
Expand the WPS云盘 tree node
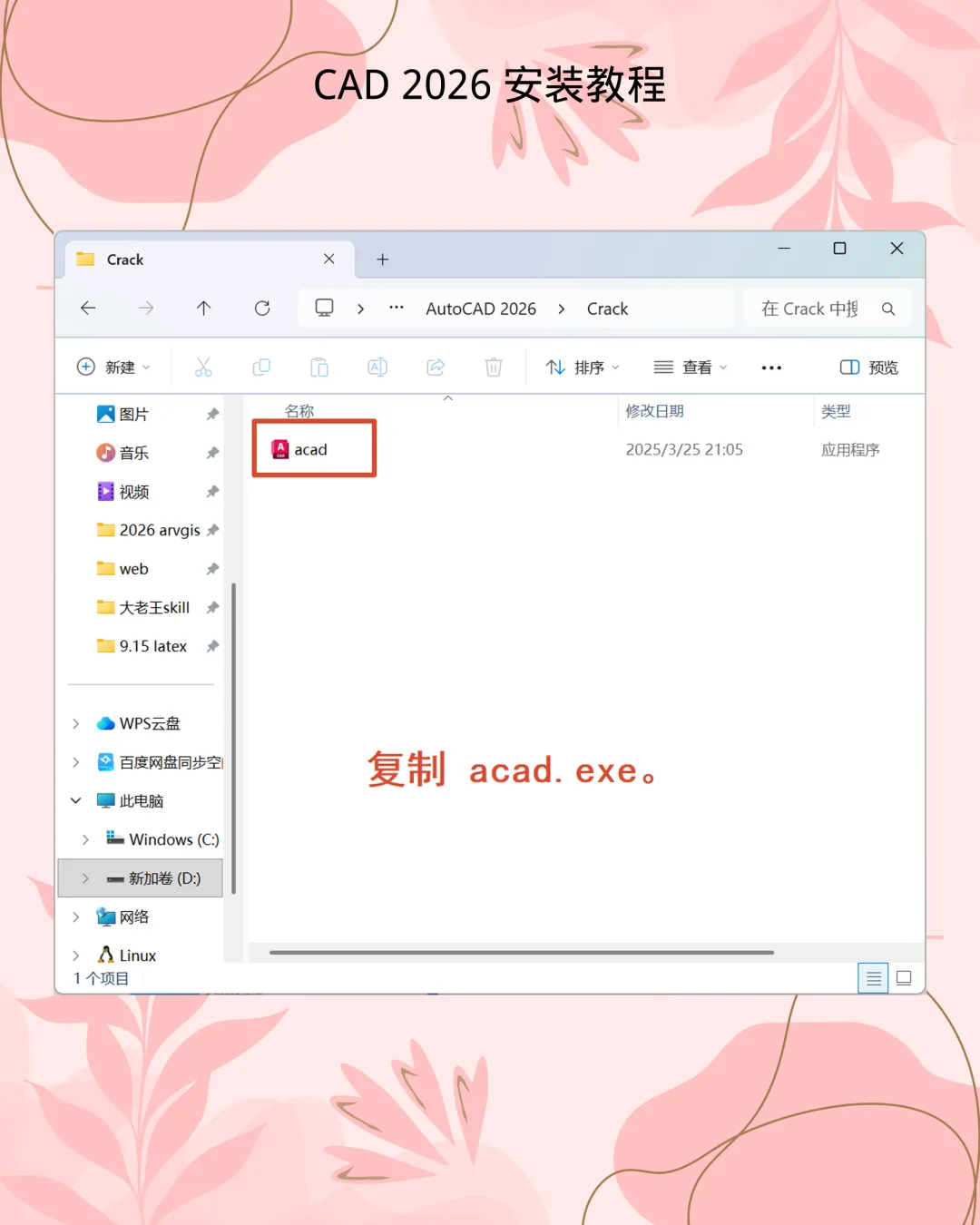point(75,723)
